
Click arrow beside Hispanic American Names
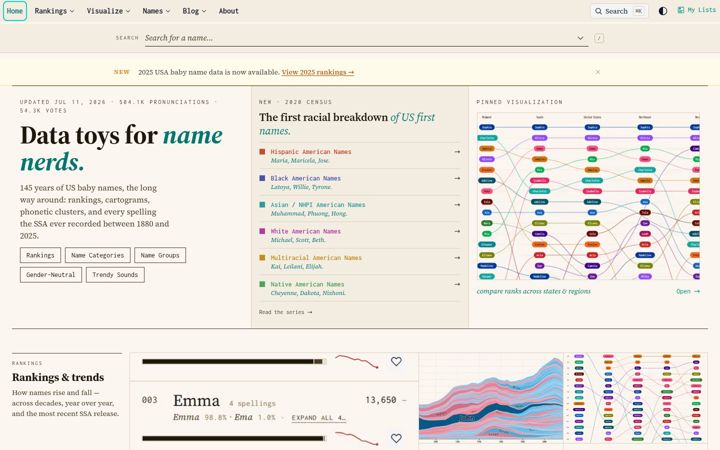(457, 152)
